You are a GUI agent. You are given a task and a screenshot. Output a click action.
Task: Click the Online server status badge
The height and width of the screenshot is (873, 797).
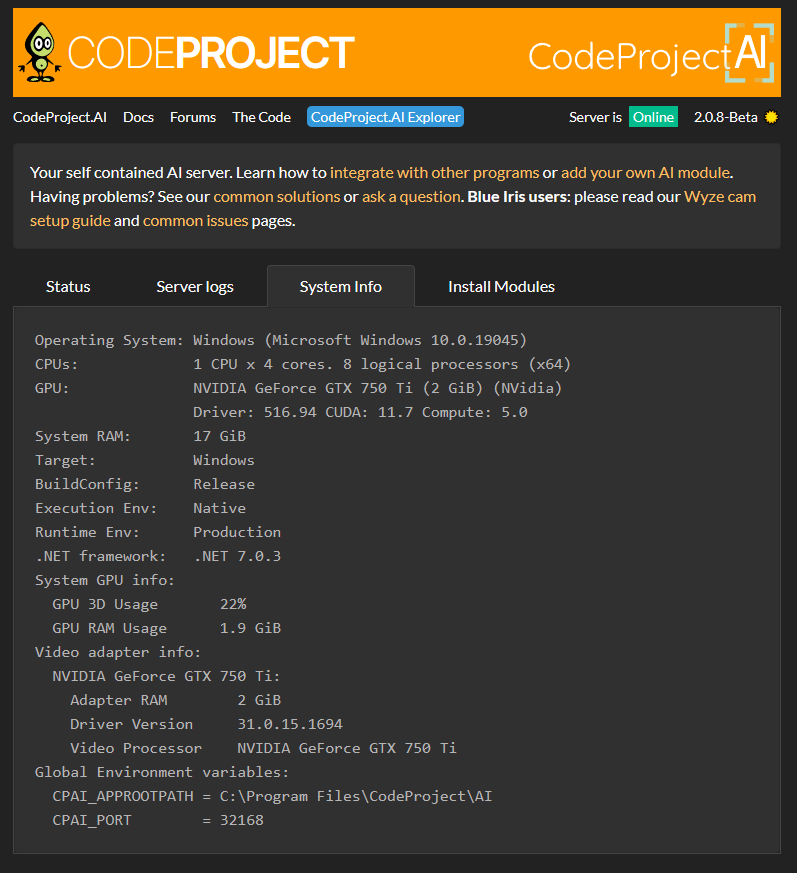coord(653,117)
